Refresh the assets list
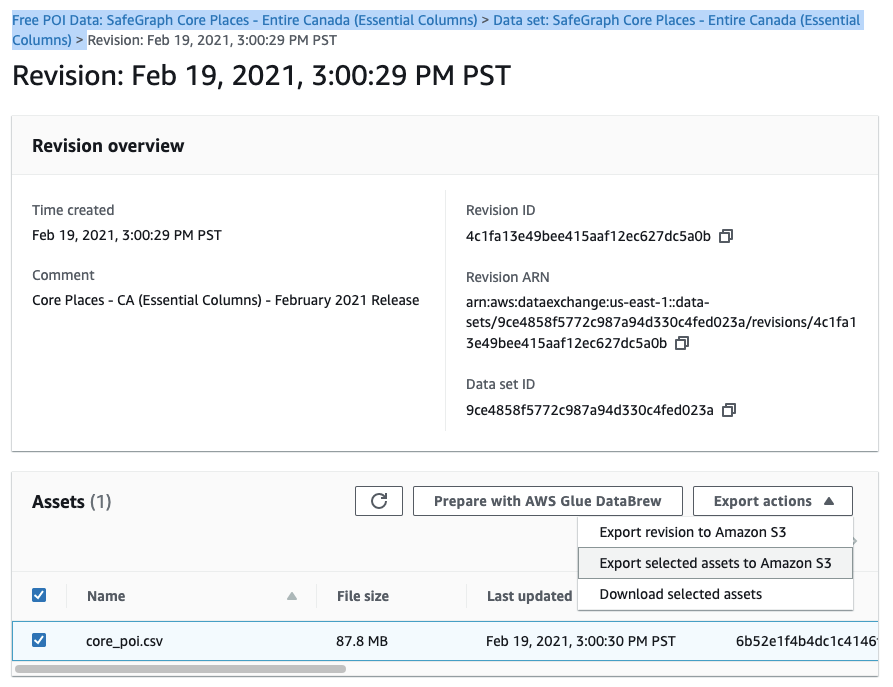 coord(379,501)
